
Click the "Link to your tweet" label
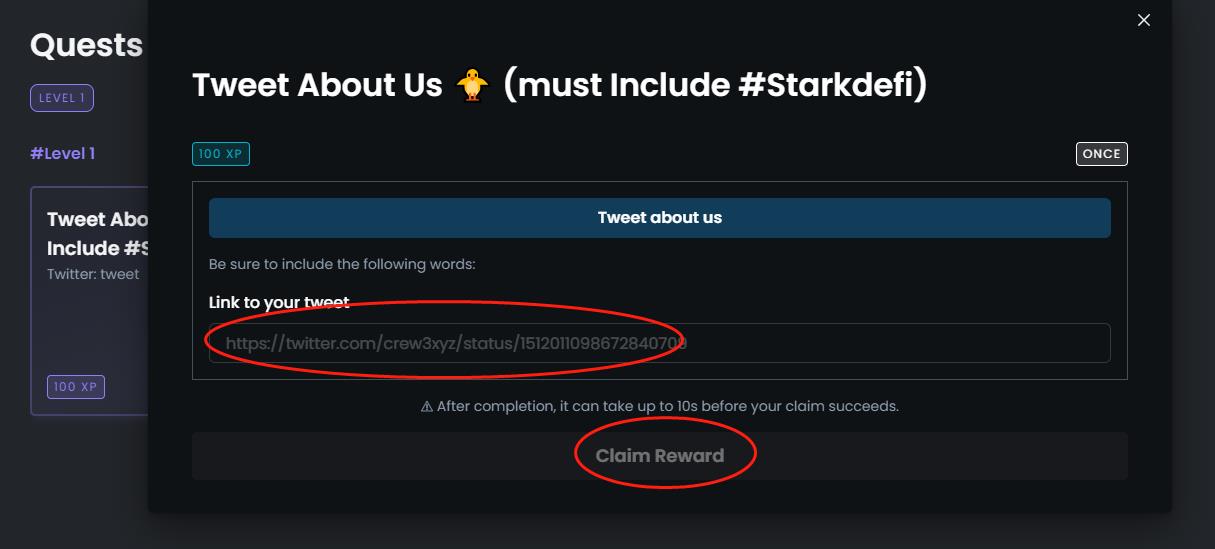279,302
